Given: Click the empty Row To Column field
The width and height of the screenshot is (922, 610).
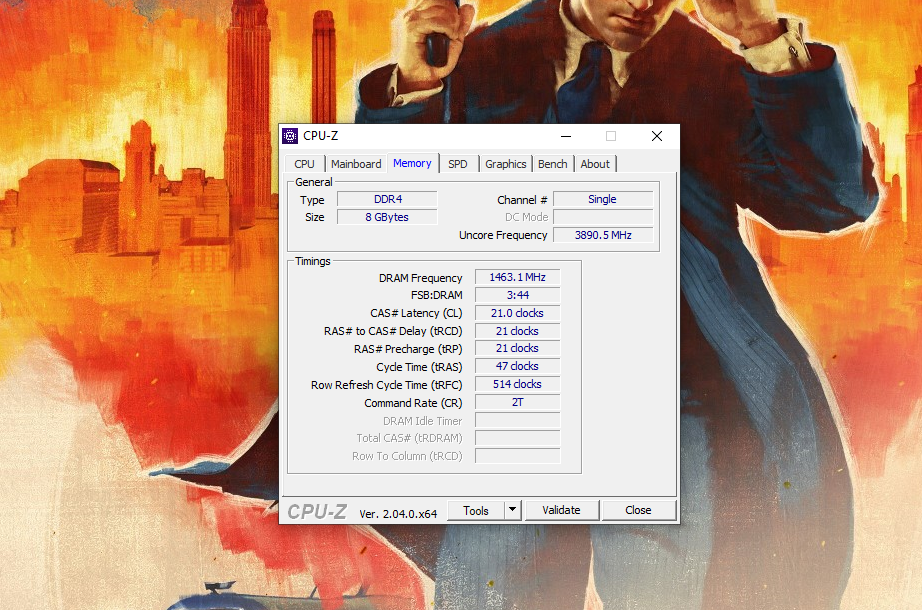Looking at the screenshot, I should (517, 456).
